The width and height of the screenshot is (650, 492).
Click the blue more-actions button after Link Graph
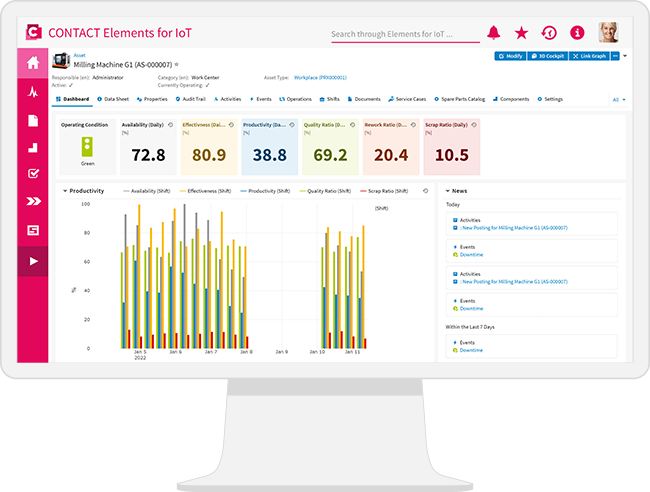[x=615, y=56]
